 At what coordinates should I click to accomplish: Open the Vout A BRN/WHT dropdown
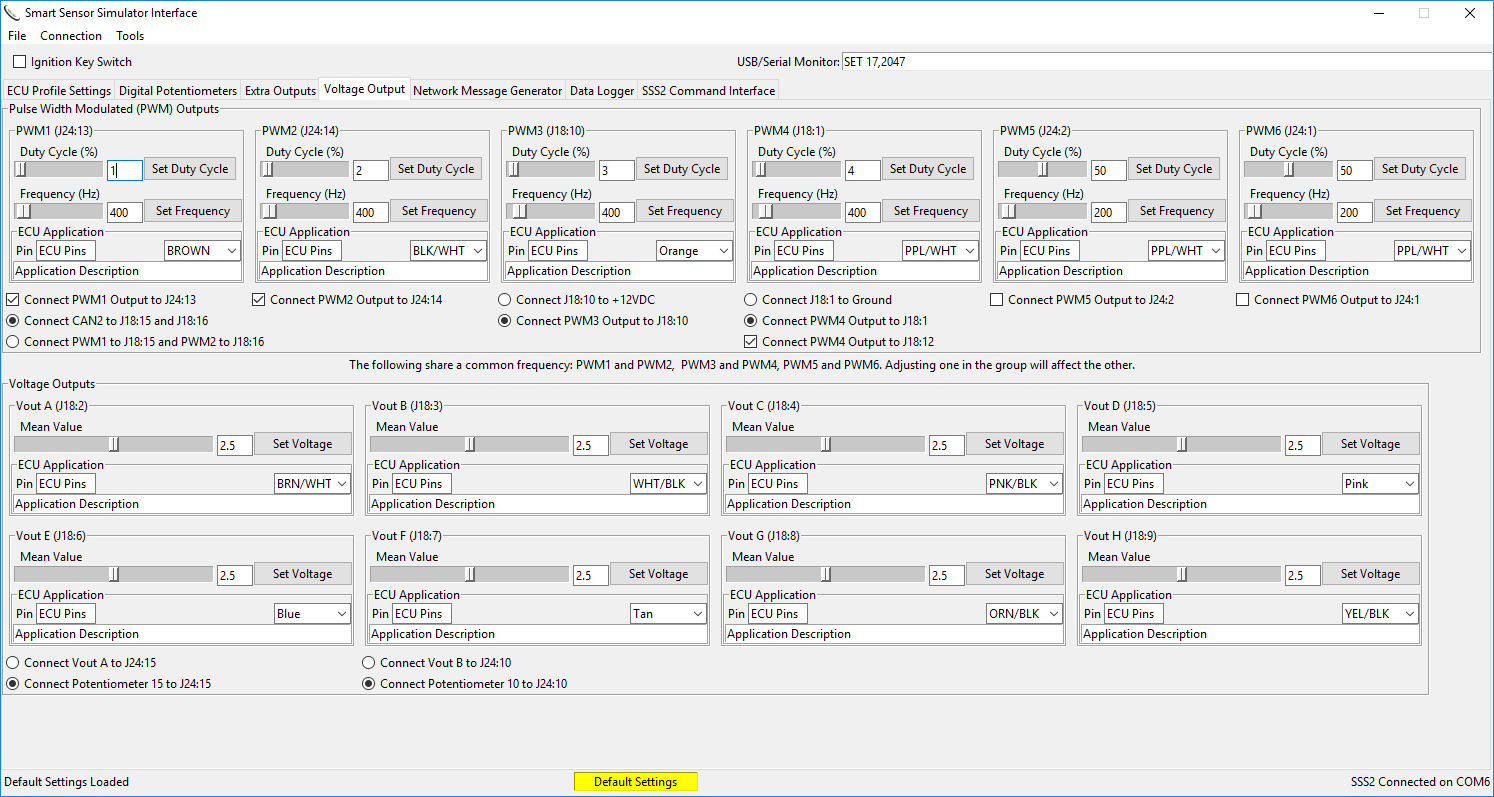click(313, 484)
